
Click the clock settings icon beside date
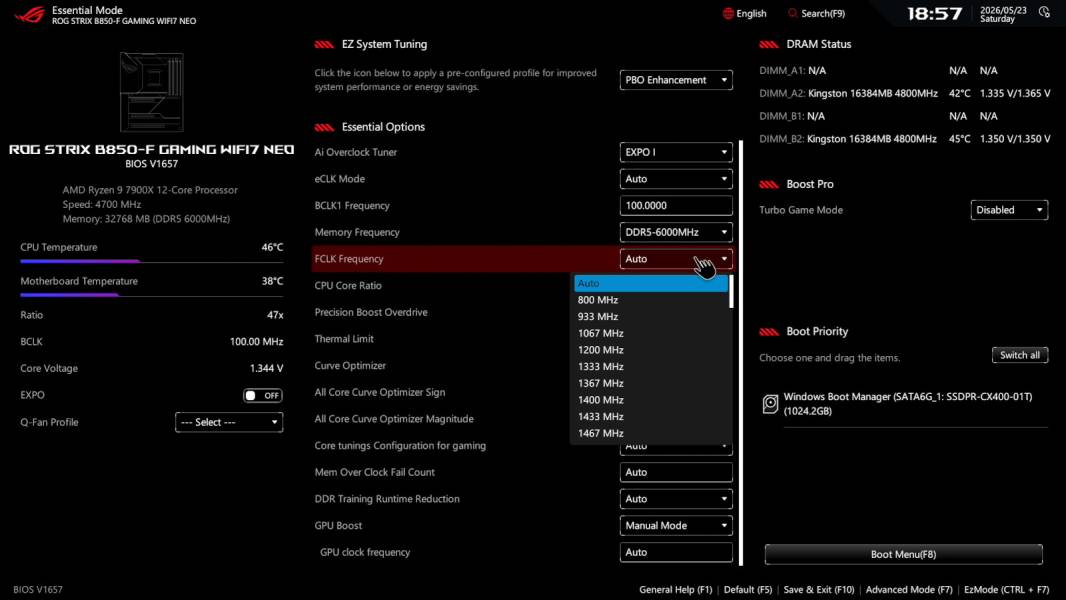coord(1044,12)
